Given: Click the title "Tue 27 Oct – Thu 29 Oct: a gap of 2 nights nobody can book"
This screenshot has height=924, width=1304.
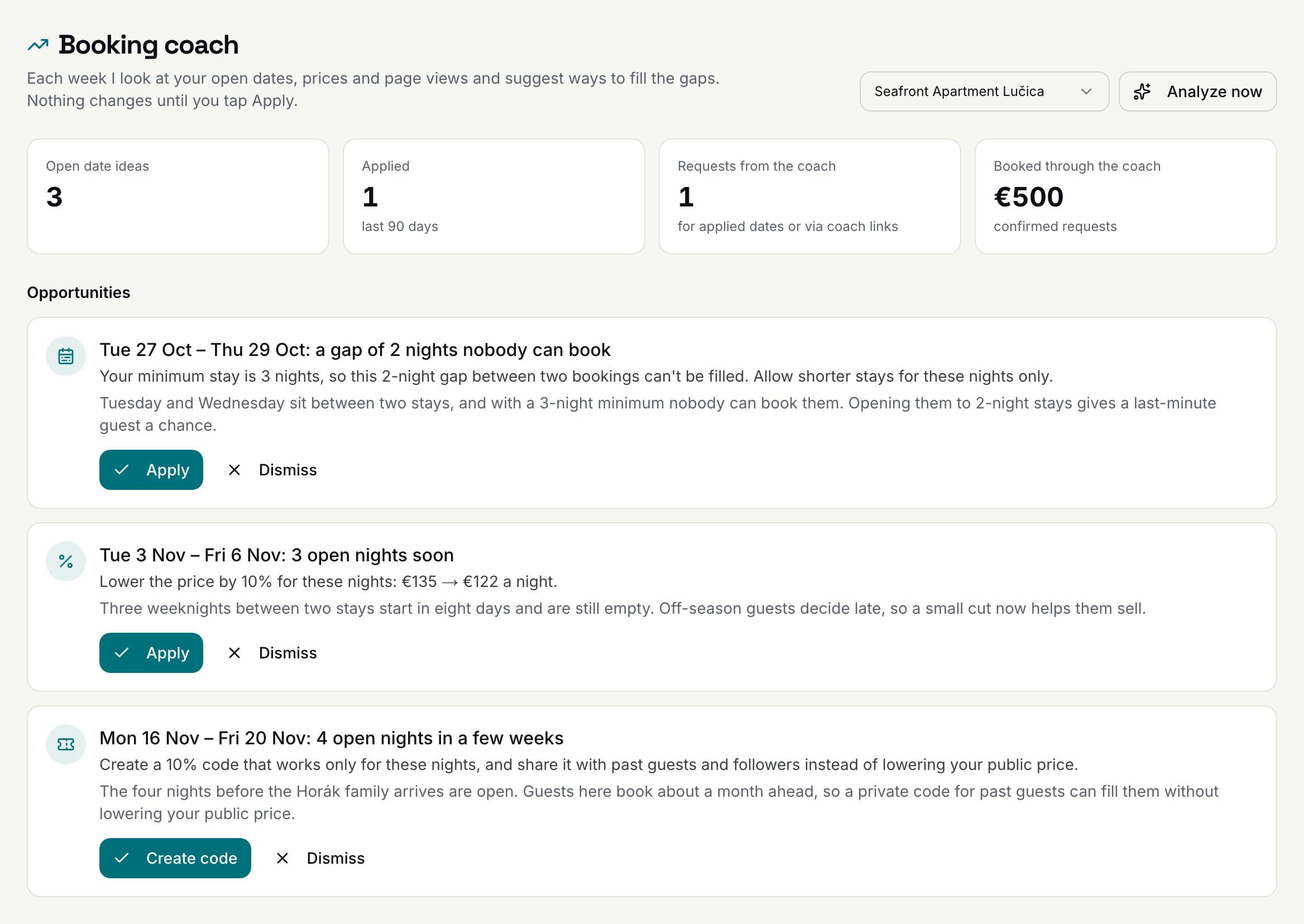Looking at the screenshot, I should tap(355, 350).
